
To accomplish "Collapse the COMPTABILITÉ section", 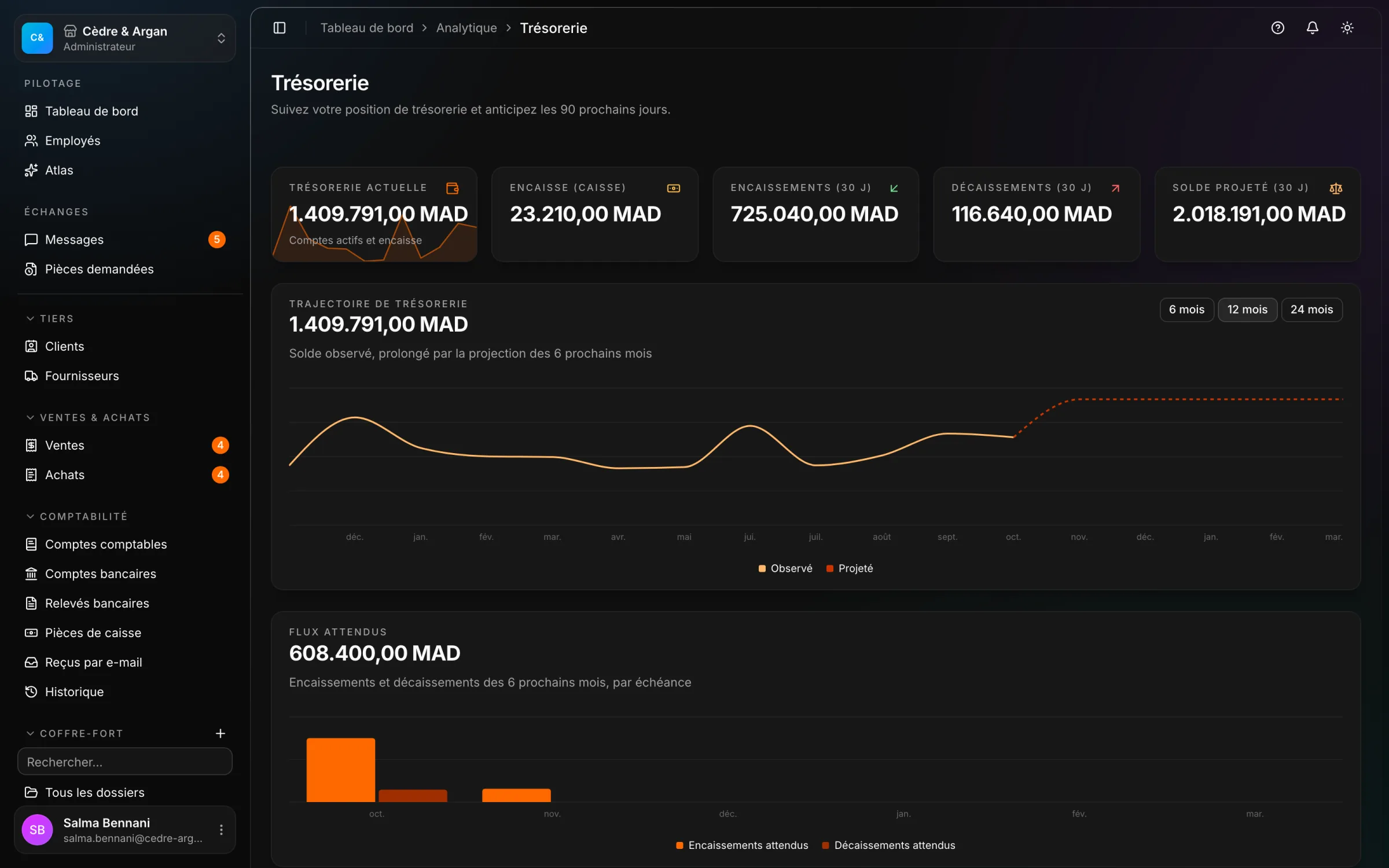I will 76,516.
